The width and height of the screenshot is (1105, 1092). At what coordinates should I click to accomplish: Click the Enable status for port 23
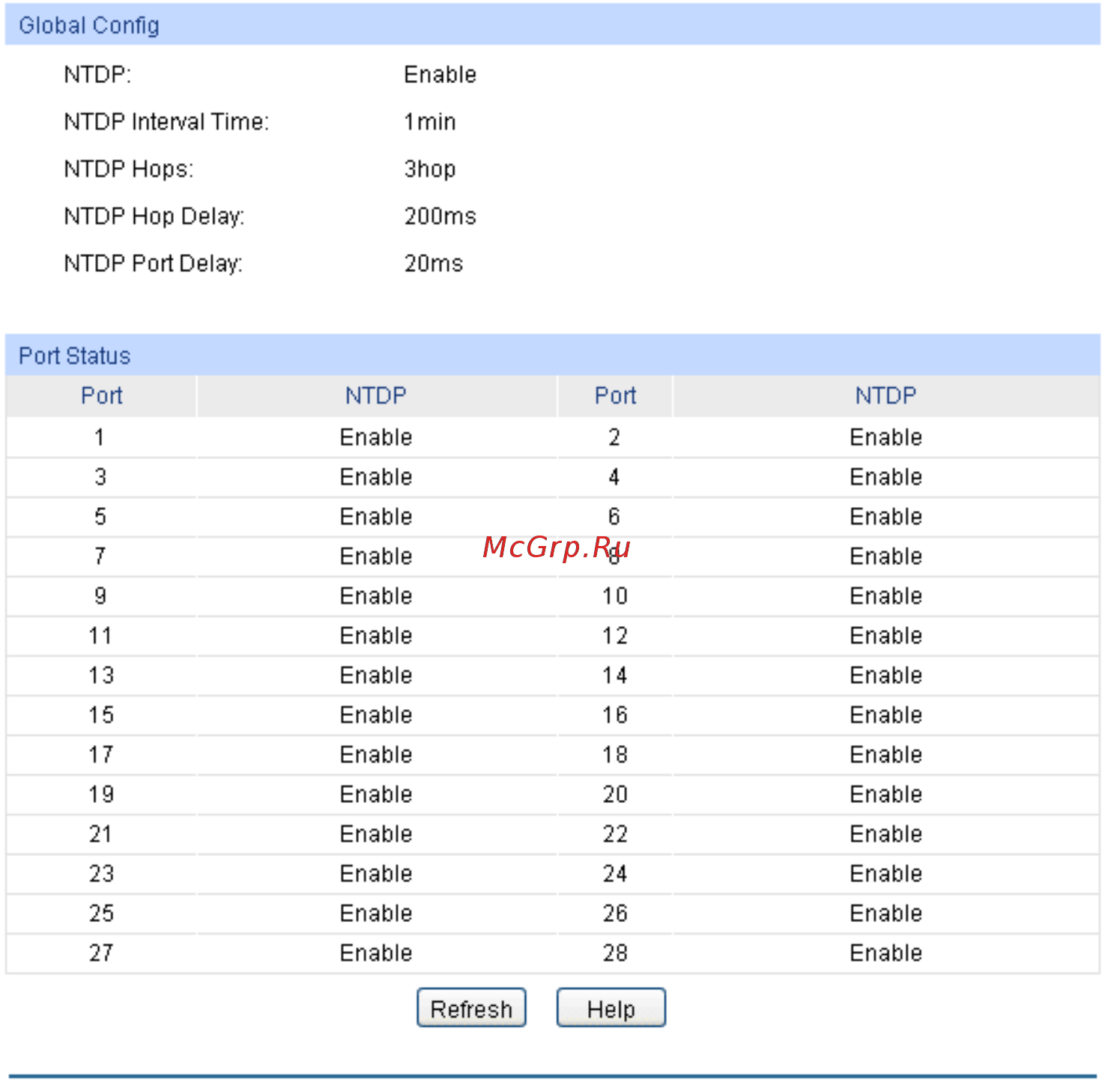click(376, 873)
